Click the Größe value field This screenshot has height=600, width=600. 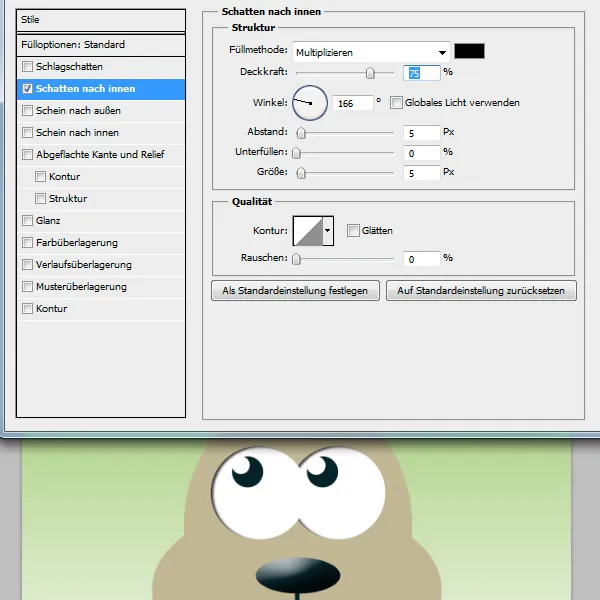coord(422,173)
